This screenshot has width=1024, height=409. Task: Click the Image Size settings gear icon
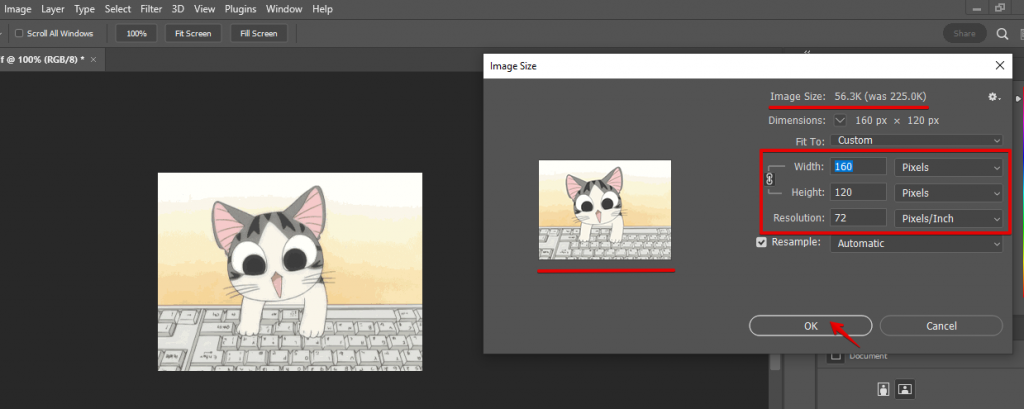click(993, 97)
